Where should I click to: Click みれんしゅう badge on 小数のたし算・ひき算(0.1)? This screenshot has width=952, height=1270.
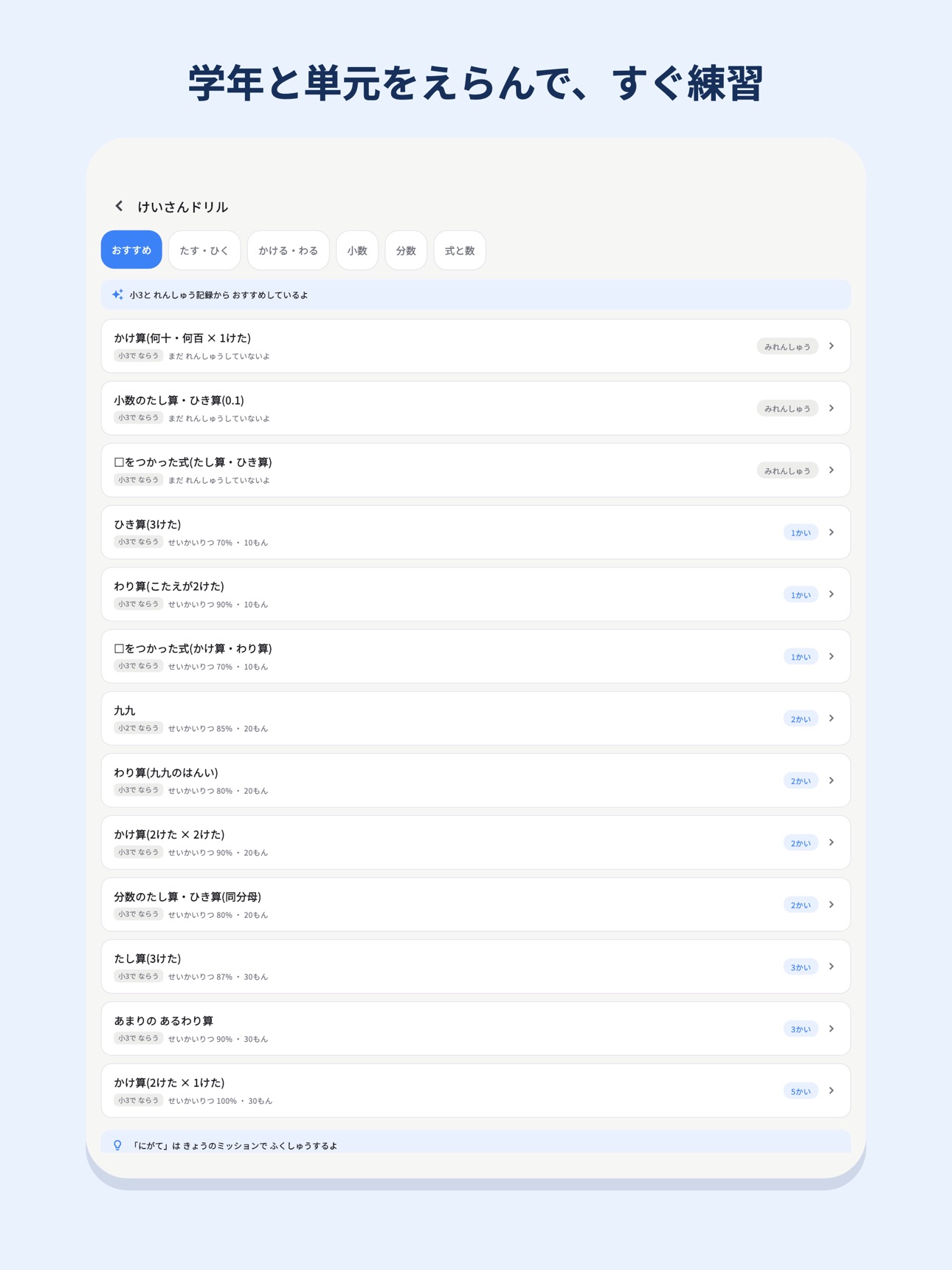(x=787, y=408)
